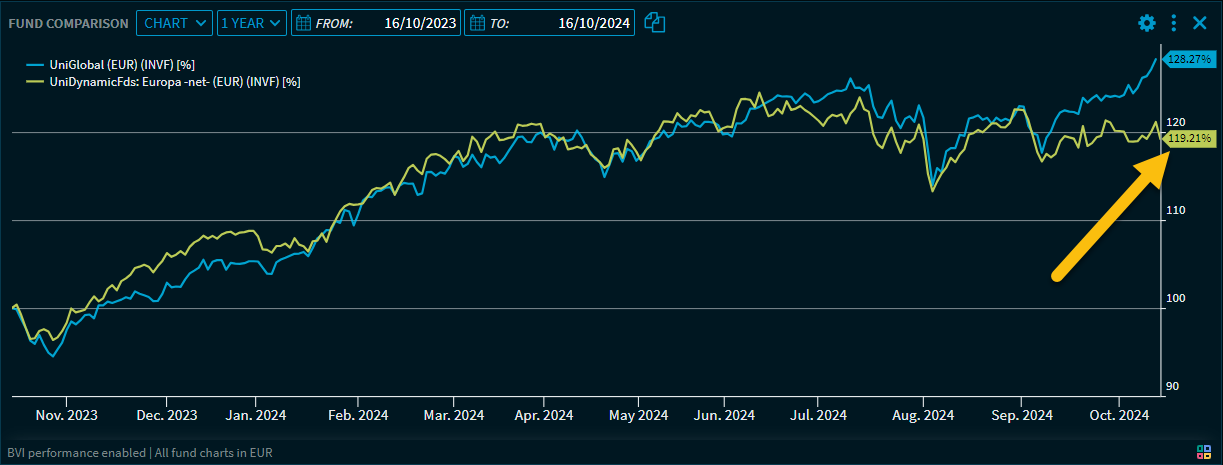The width and height of the screenshot is (1223, 465).
Task: Click the calendar icon in the FROM field
Action: 304,23
